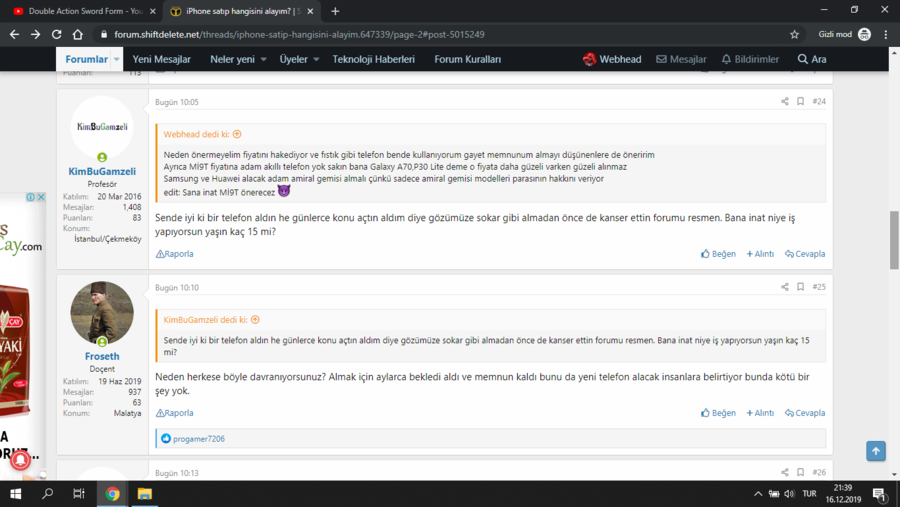Screen dimensions: 900x507
Task: Open Webhead account menu
Action: click(612, 59)
